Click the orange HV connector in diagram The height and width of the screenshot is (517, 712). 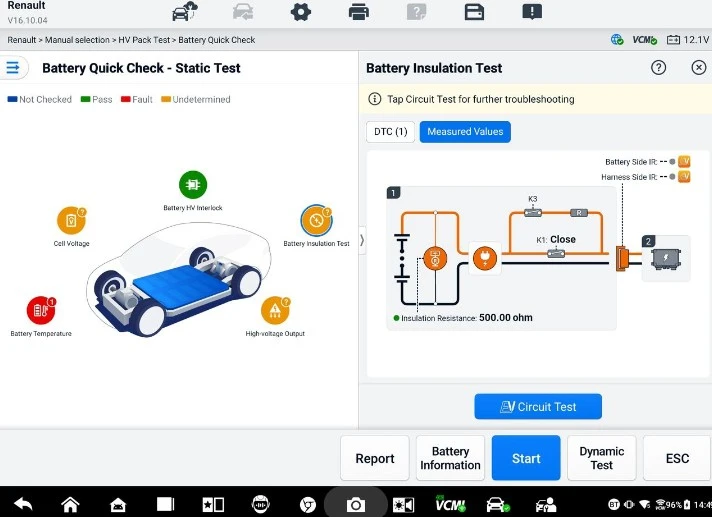coord(622,259)
